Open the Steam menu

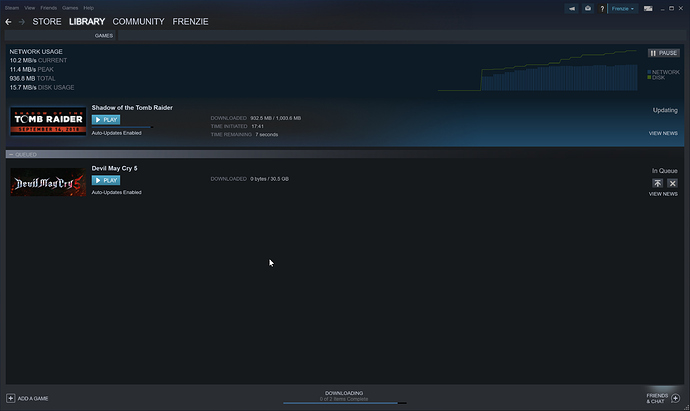coord(12,8)
